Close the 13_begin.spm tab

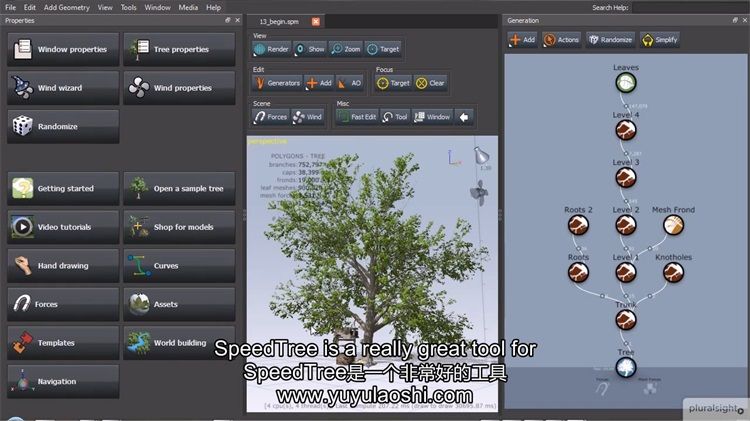[x=316, y=22]
